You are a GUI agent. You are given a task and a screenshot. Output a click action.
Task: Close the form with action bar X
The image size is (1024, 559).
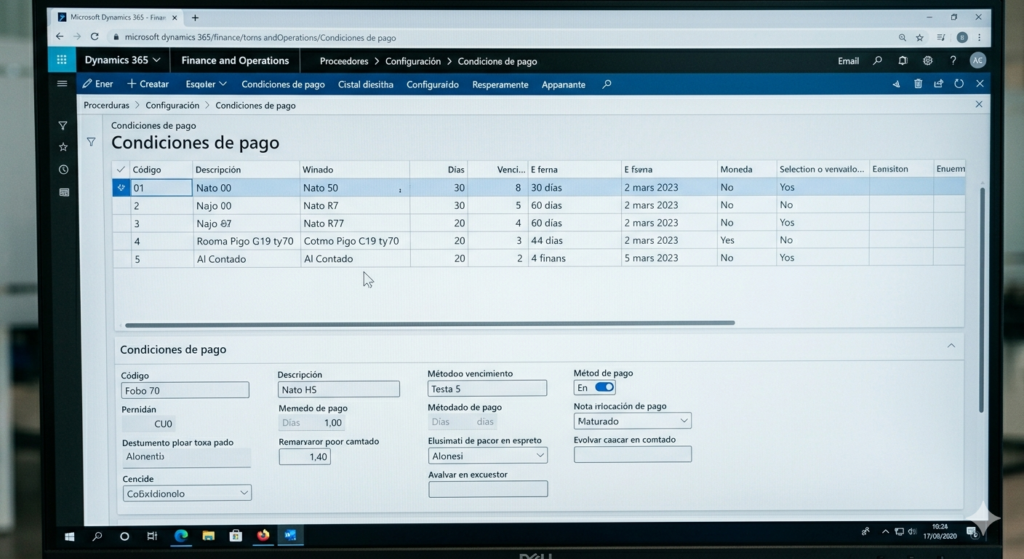[x=980, y=84]
